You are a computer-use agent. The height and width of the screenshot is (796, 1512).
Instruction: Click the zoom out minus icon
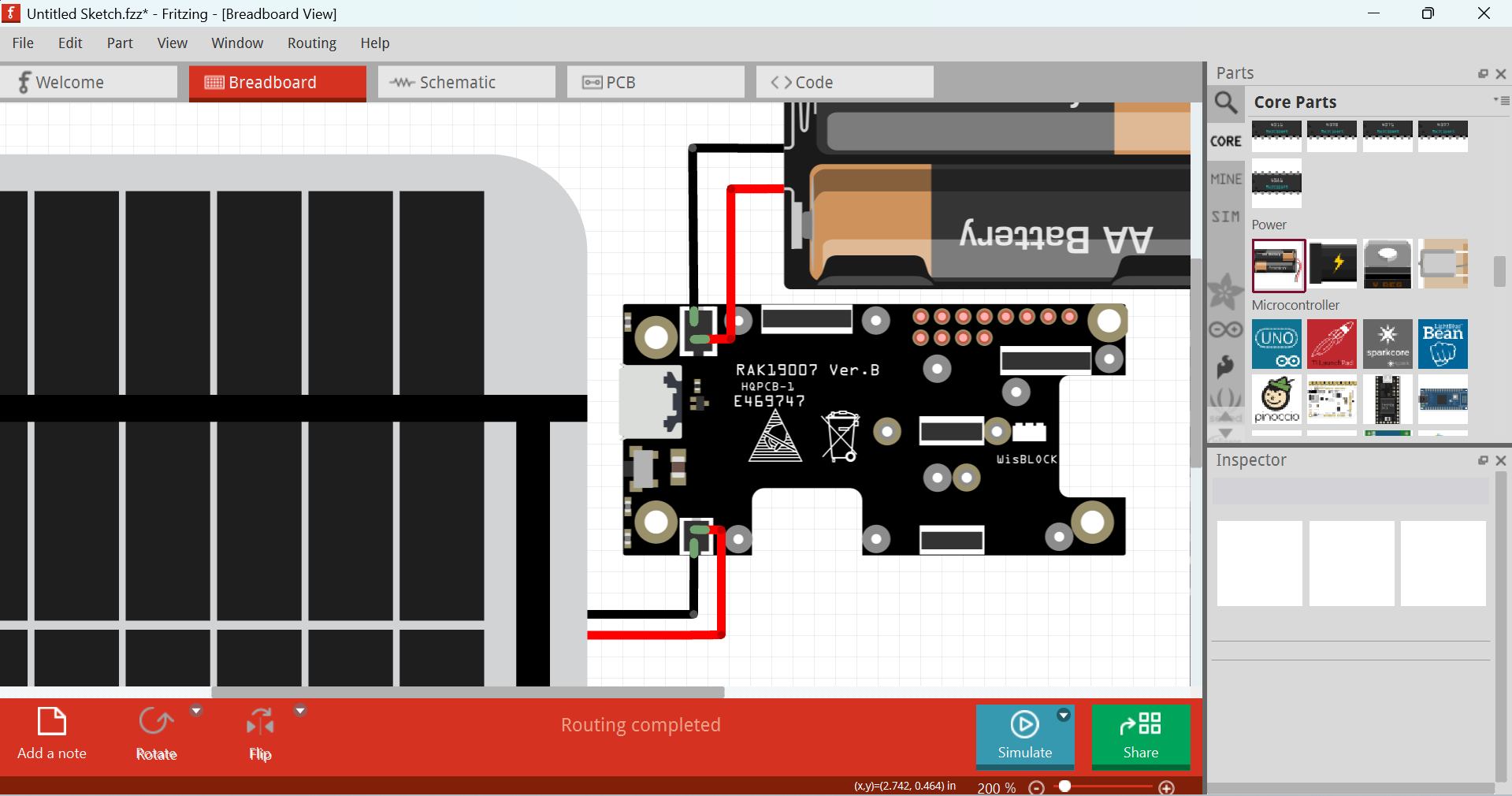[1037, 787]
